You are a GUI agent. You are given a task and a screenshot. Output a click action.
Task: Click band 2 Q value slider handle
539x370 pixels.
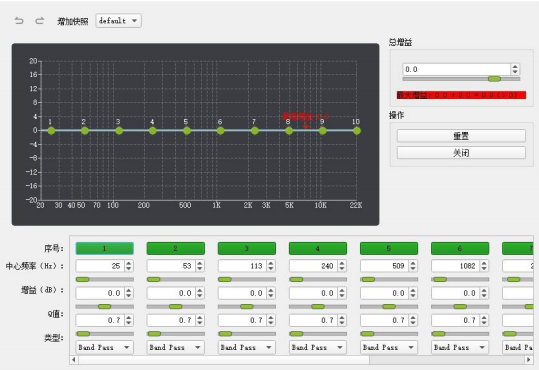[x=154, y=334]
